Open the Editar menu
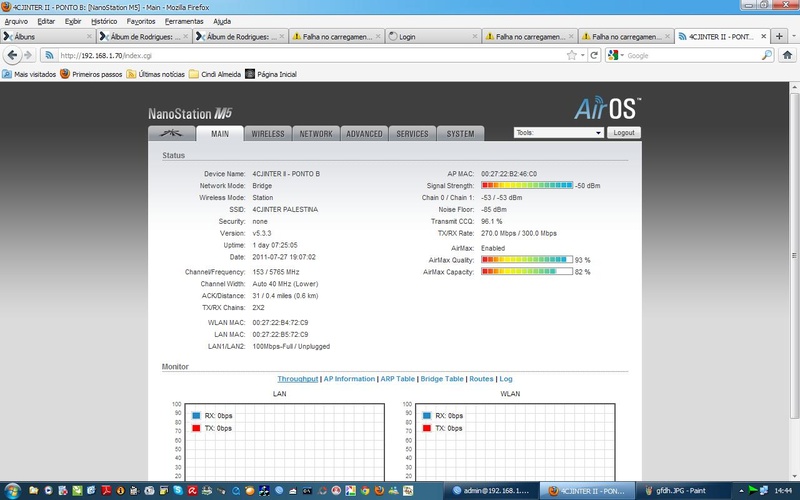Viewport: 800px width, 500px height. [46, 21]
